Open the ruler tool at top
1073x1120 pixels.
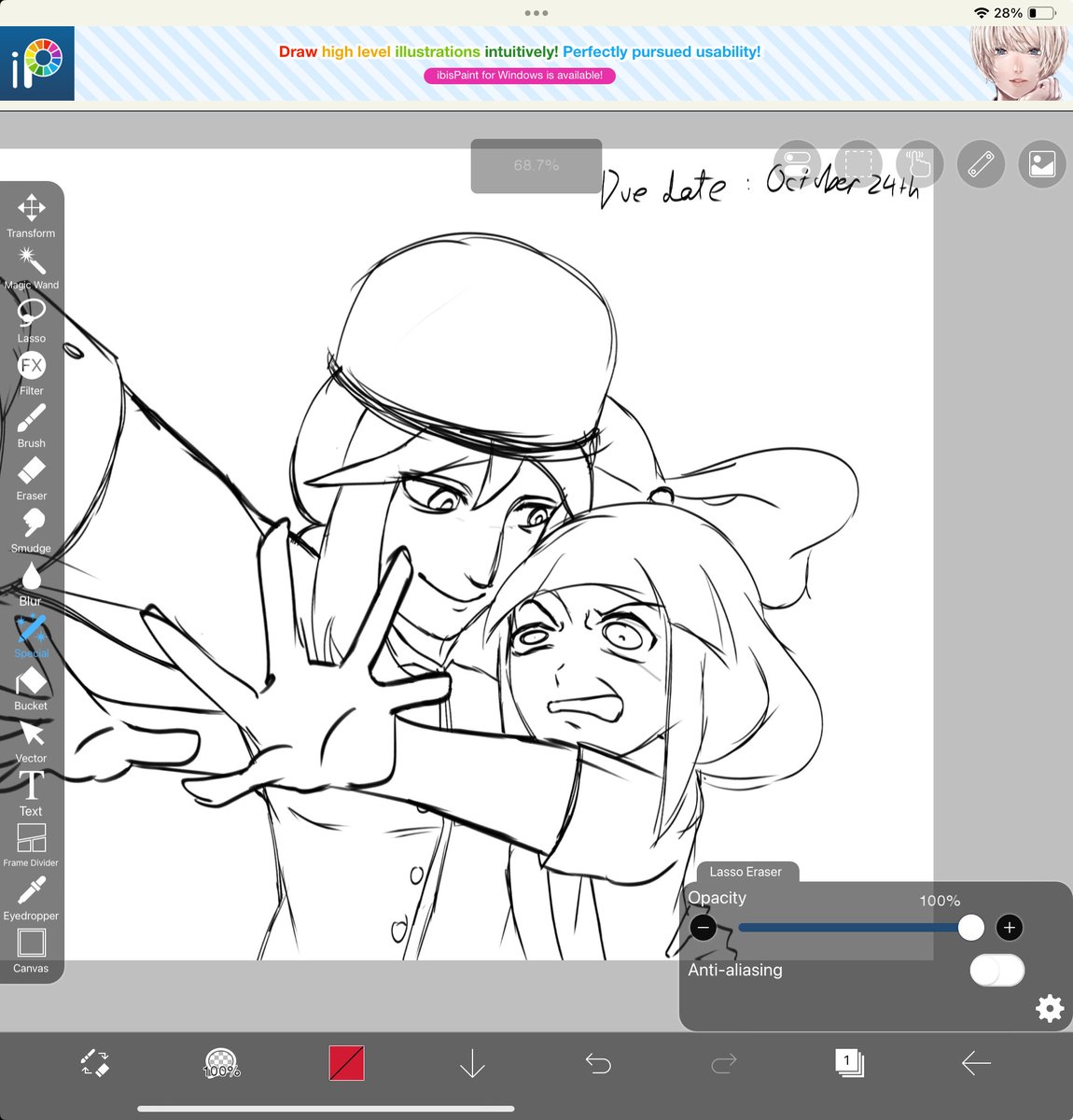981,164
